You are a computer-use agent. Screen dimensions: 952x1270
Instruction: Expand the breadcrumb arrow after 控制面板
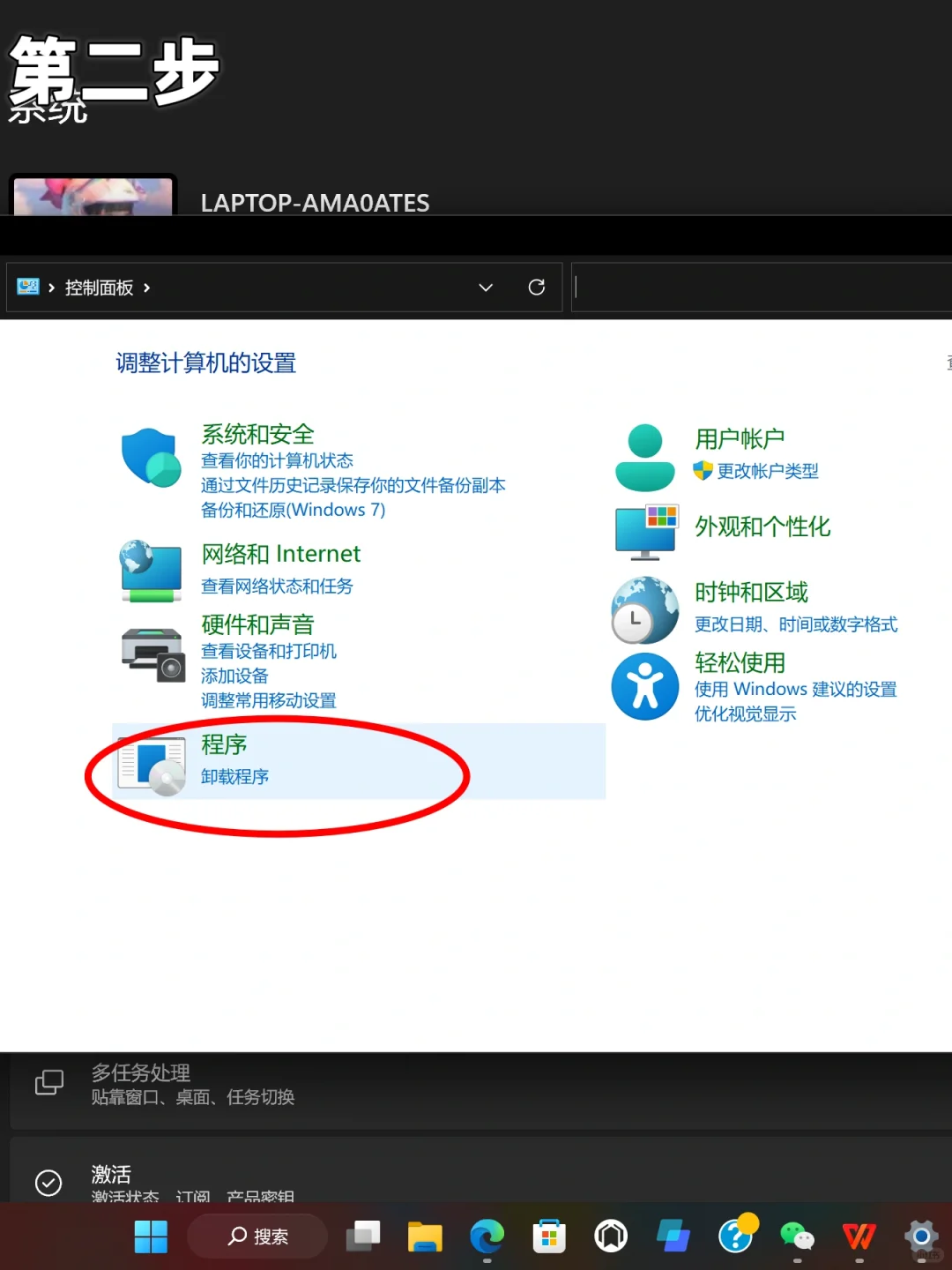pyautogui.click(x=146, y=288)
